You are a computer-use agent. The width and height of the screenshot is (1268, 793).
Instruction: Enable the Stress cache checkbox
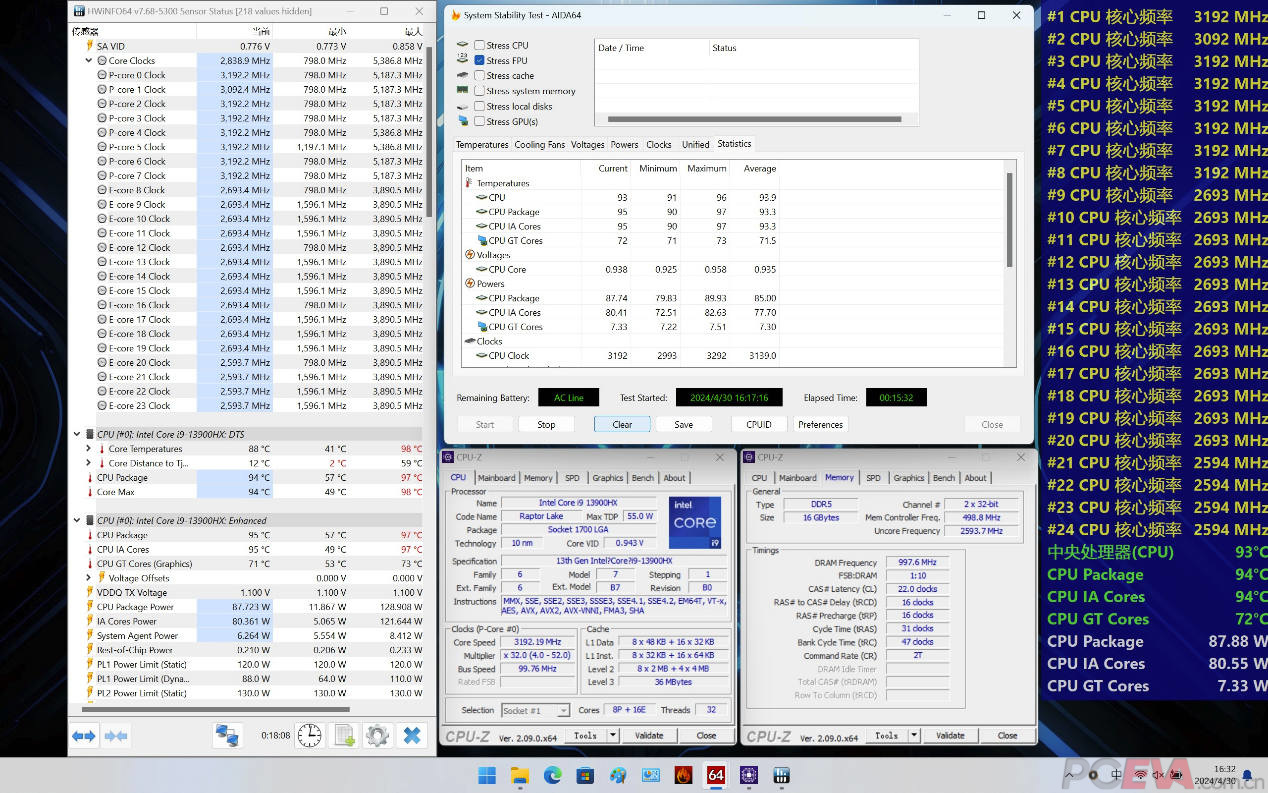point(479,75)
